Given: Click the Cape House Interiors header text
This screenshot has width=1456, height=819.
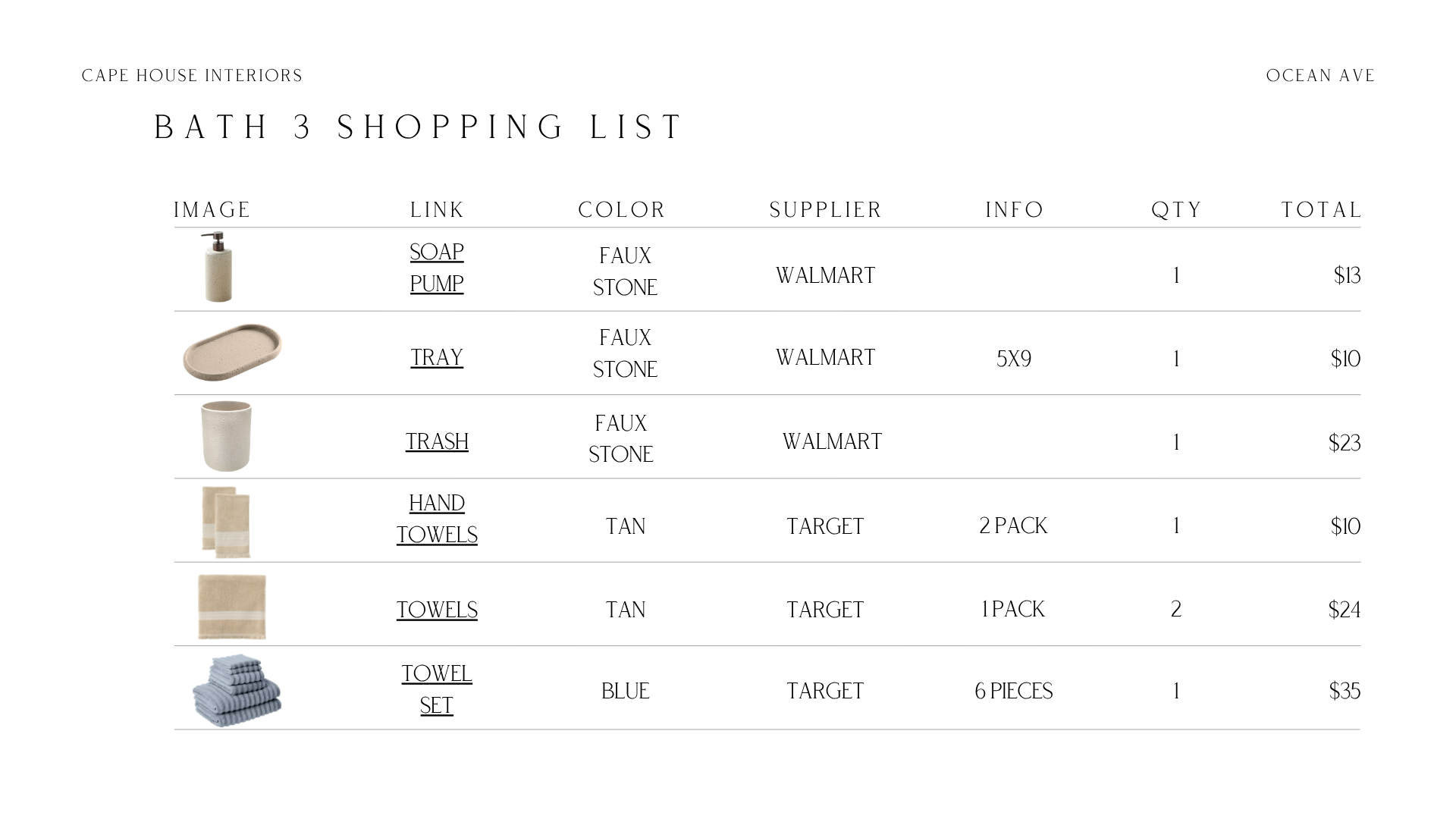Looking at the screenshot, I should [x=192, y=76].
